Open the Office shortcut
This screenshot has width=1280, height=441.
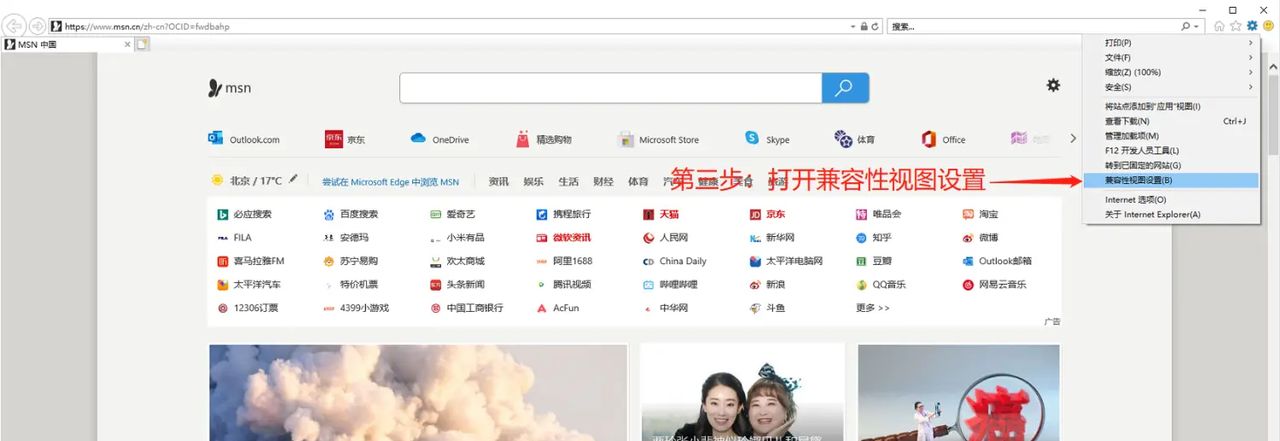(943, 139)
